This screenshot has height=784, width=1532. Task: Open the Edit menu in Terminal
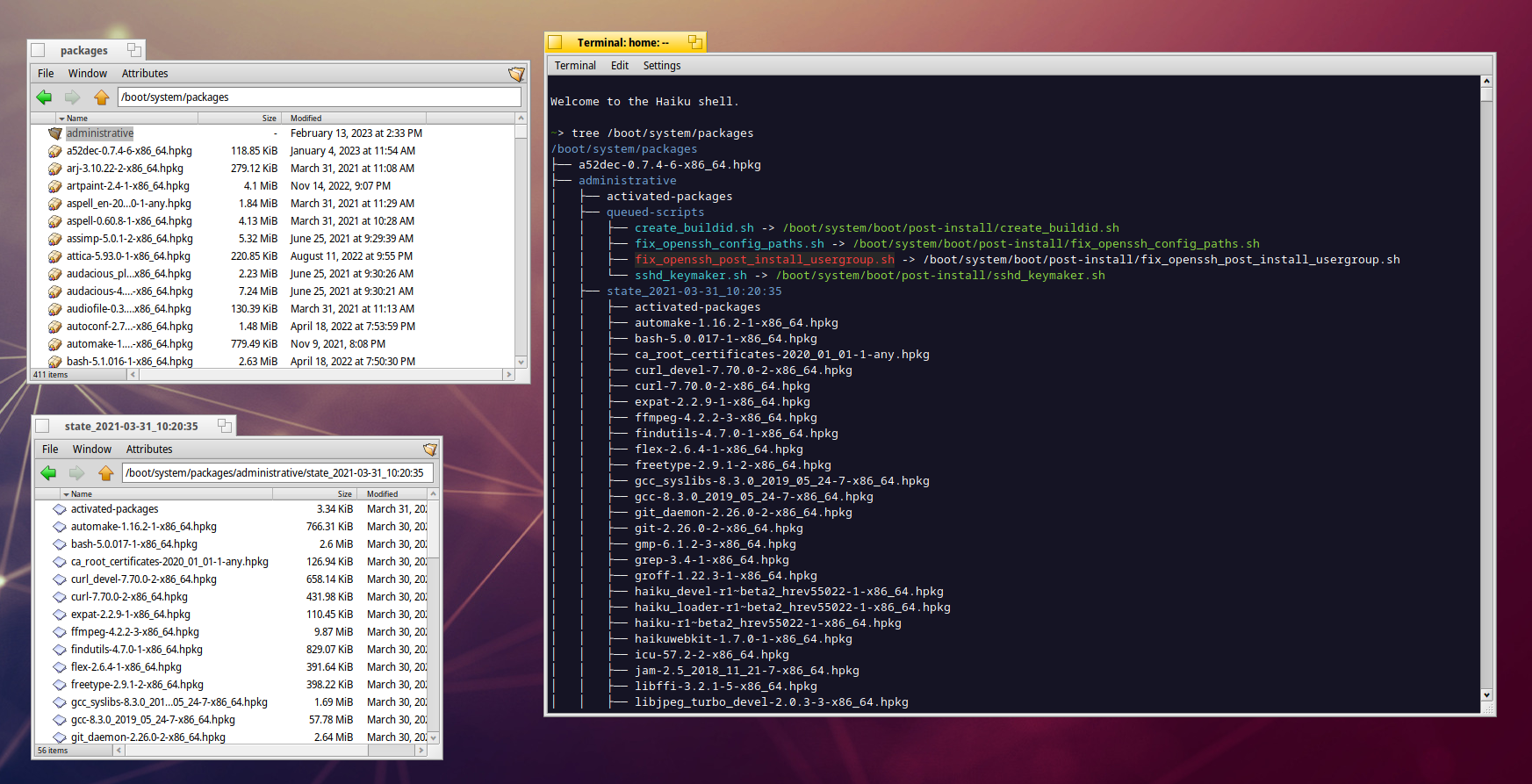point(619,66)
